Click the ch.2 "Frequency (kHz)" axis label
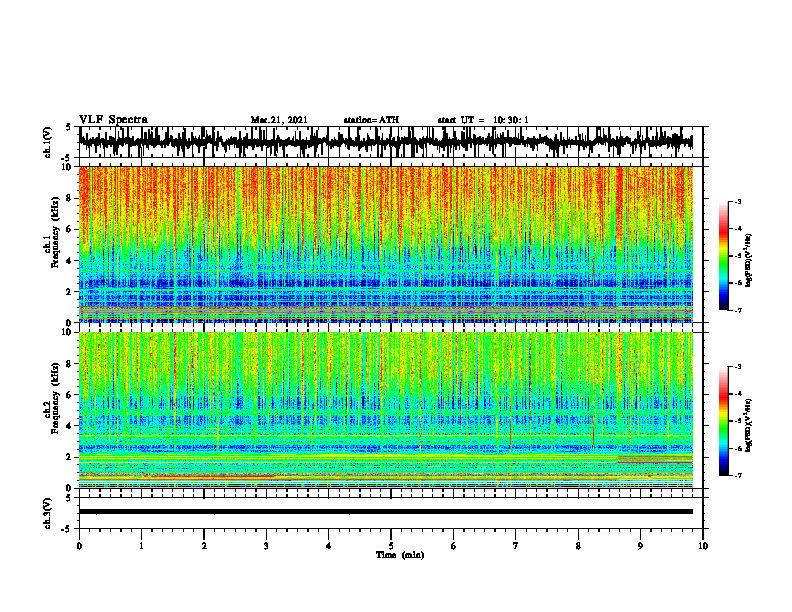Screen dimensions: 792x612 coord(55,398)
